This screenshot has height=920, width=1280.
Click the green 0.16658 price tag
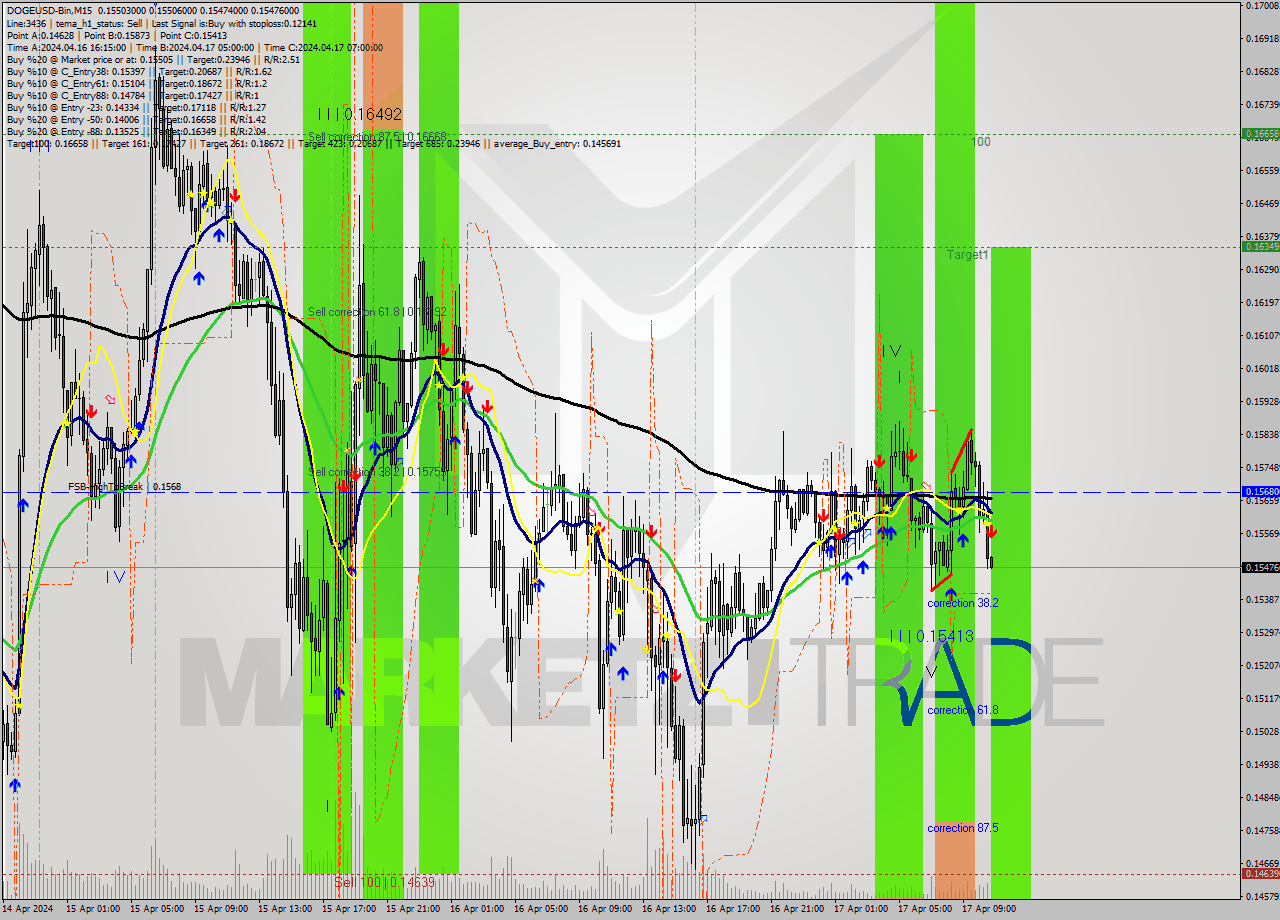(1260, 133)
